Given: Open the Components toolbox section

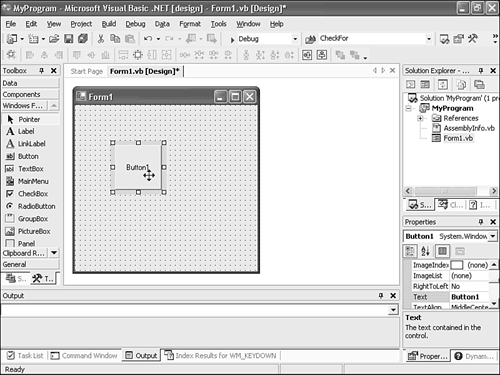Looking at the screenshot, I should coord(31,94).
